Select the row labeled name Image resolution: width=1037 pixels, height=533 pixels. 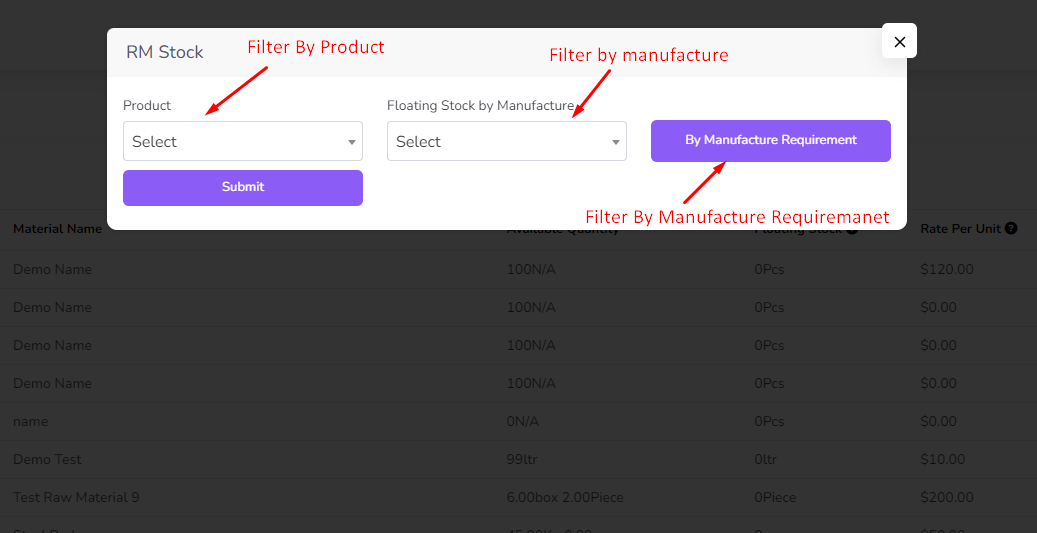click(x=30, y=421)
